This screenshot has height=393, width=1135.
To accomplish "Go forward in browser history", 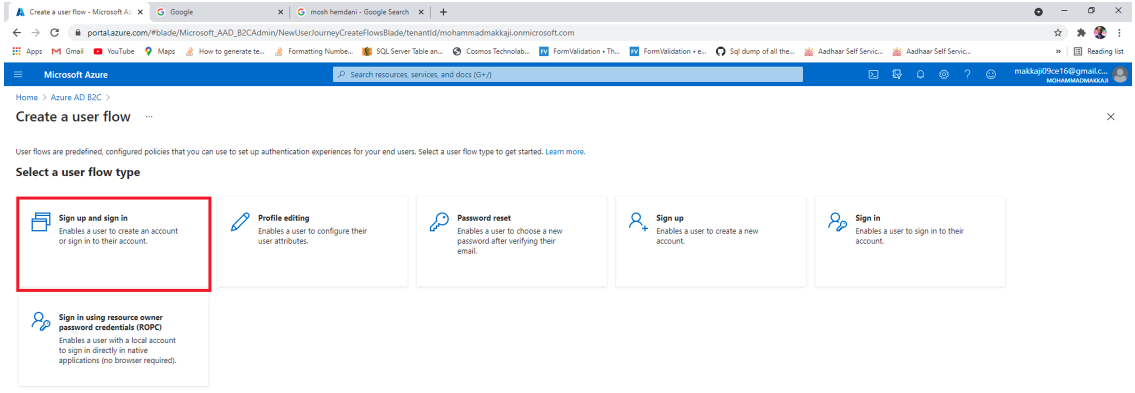I will tap(36, 33).
